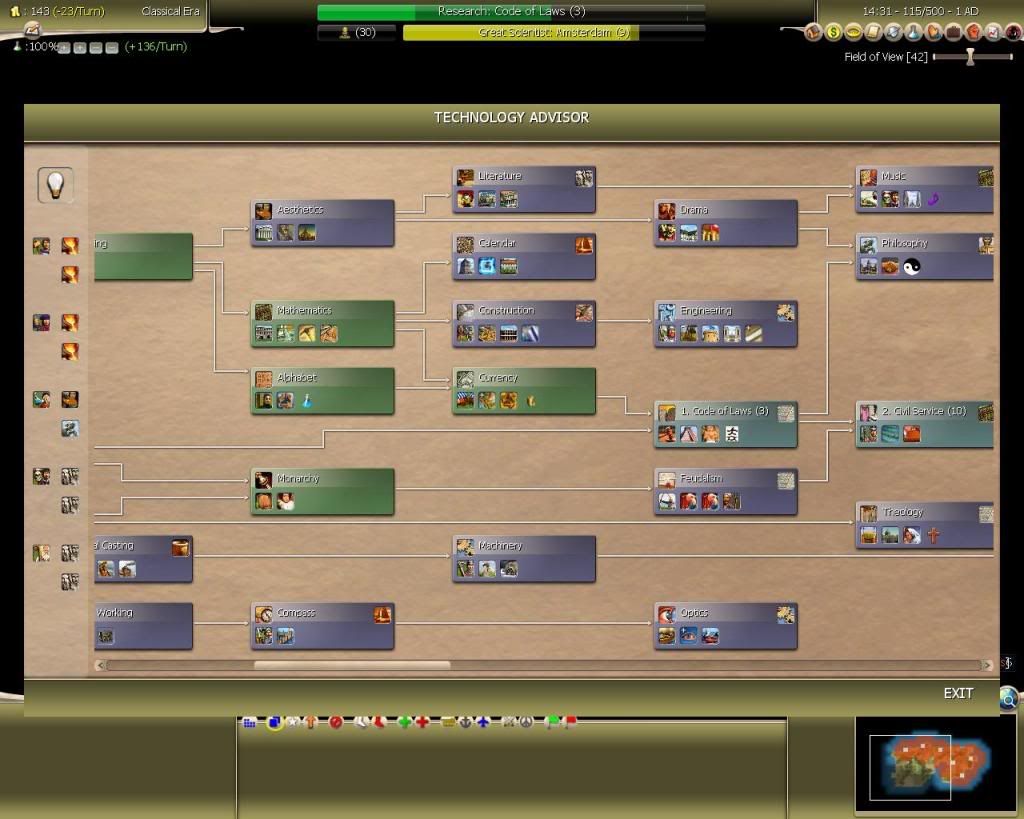The width and height of the screenshot is (1024, 819).
Task: Open the Technology Advisor flask icon
Action: click(914, 32)
